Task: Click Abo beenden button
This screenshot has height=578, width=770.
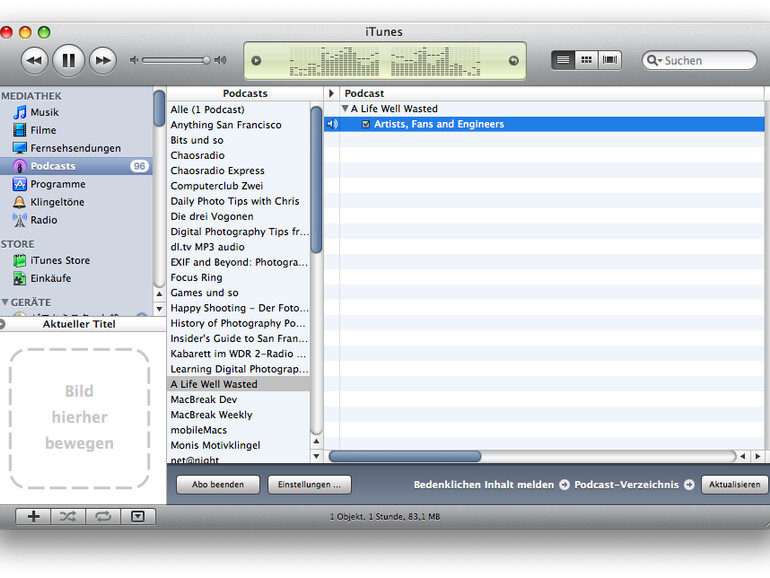Action: pyautogui.click(x=218, y=485)
